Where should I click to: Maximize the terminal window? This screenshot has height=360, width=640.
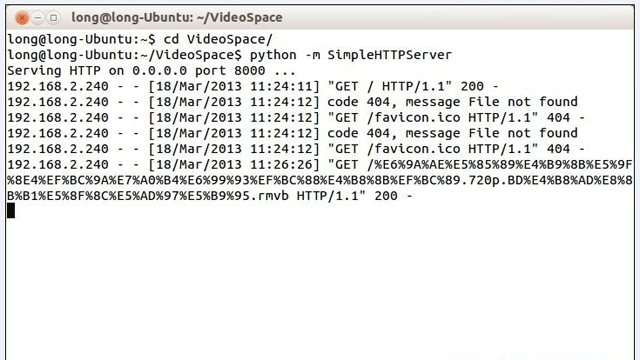[x=53, y=18]
